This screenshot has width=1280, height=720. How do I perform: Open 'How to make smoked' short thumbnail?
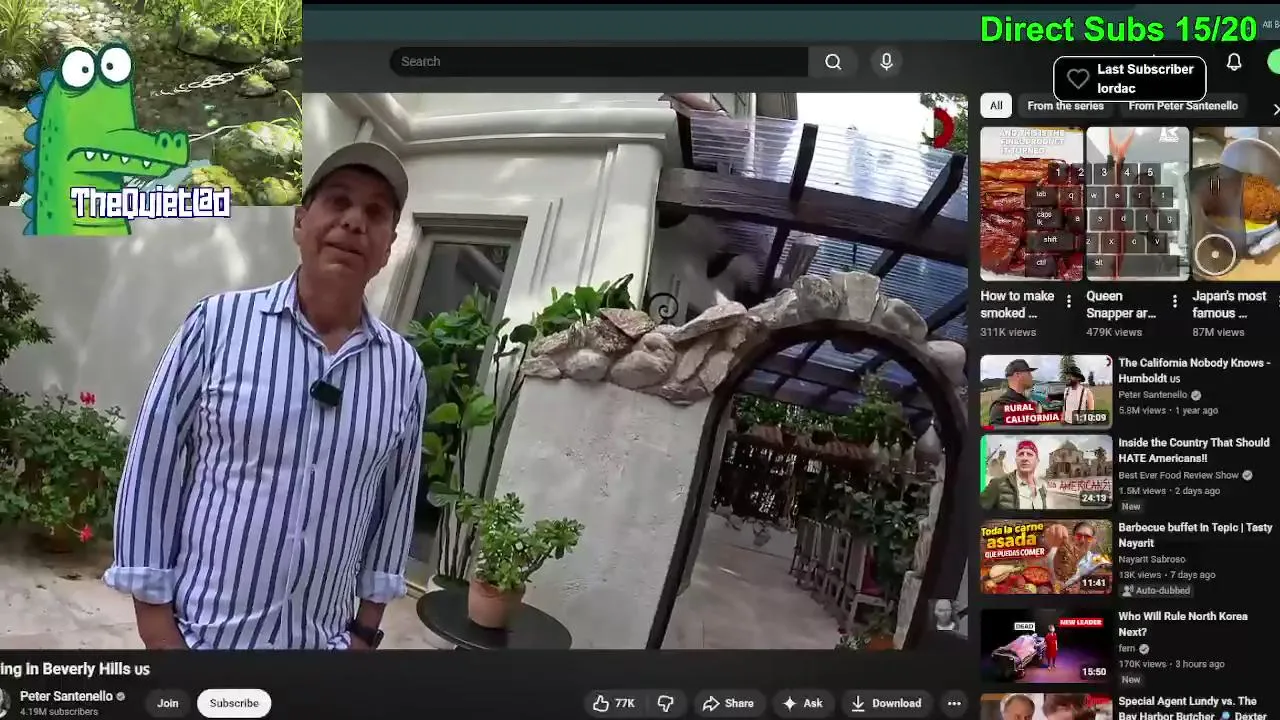1031,203
